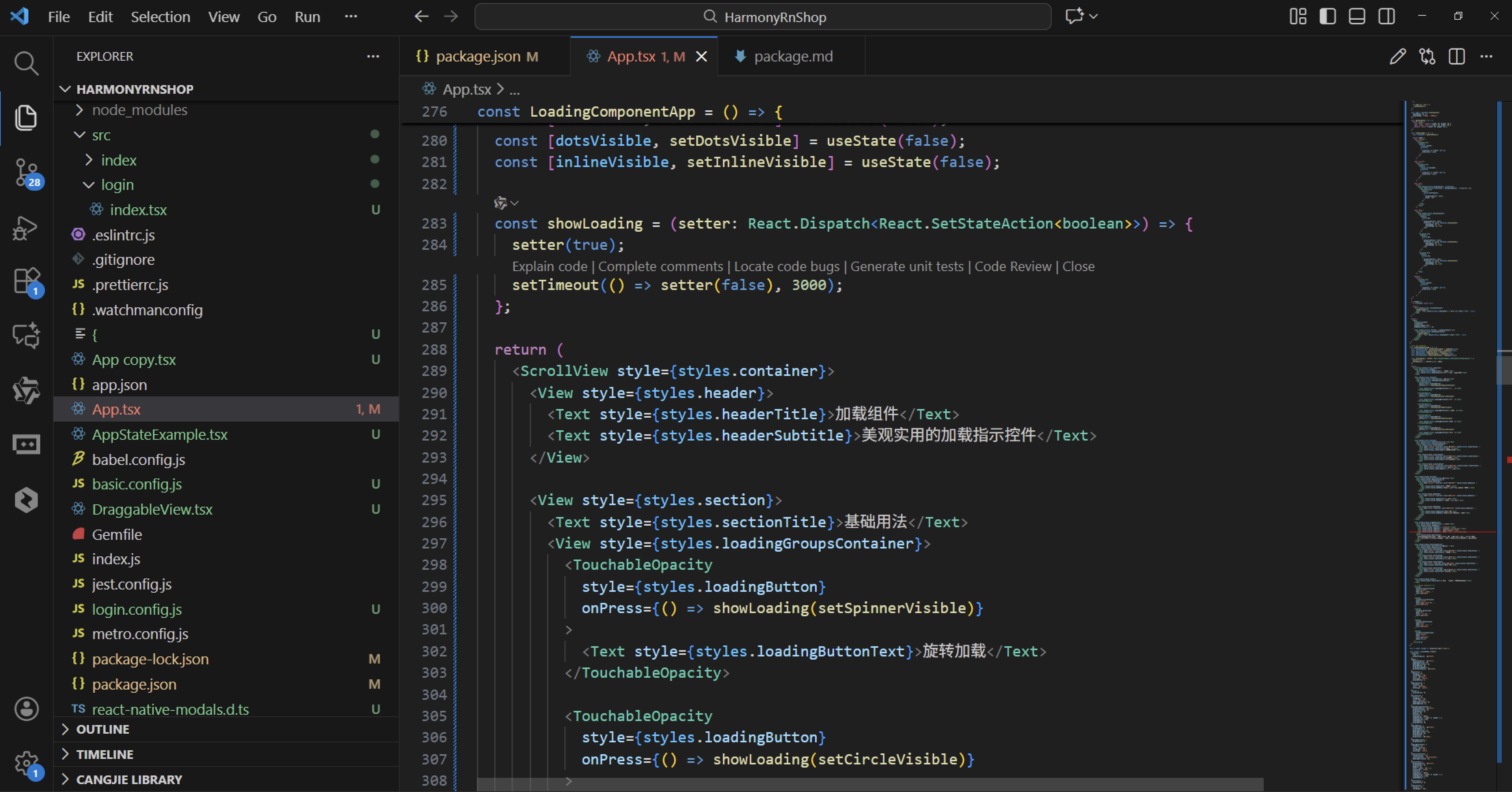The height and width of the screenshot is (792, 1512).
Task: Switch to the package.json tab
Action: coord(478,56)
